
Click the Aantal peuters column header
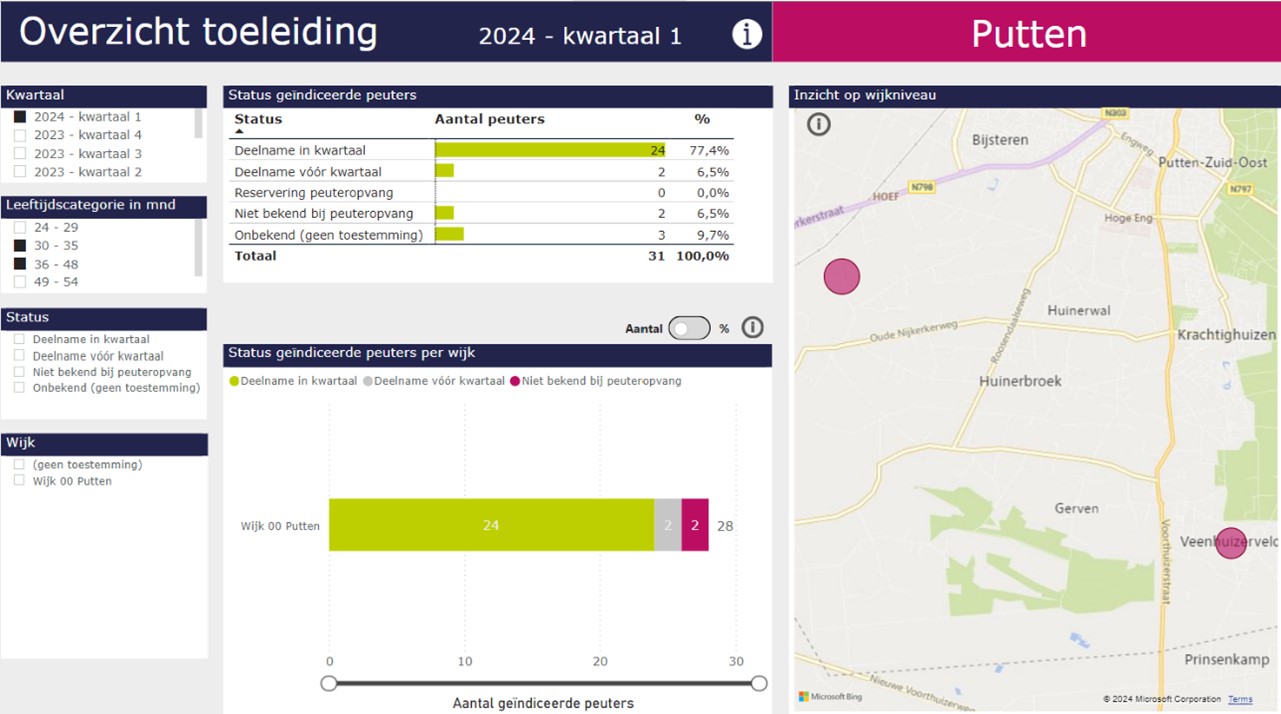pyautogui.click(x=489, y=119)
